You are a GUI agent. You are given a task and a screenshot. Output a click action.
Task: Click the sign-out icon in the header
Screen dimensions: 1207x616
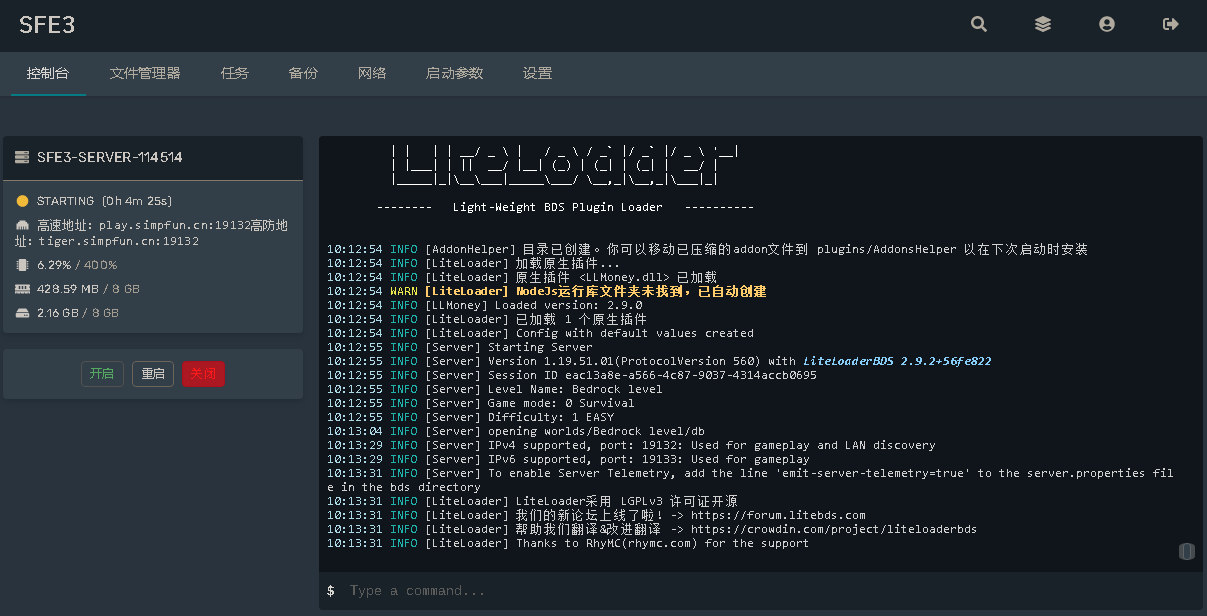pyautogui.click(x=1171, y=24)
